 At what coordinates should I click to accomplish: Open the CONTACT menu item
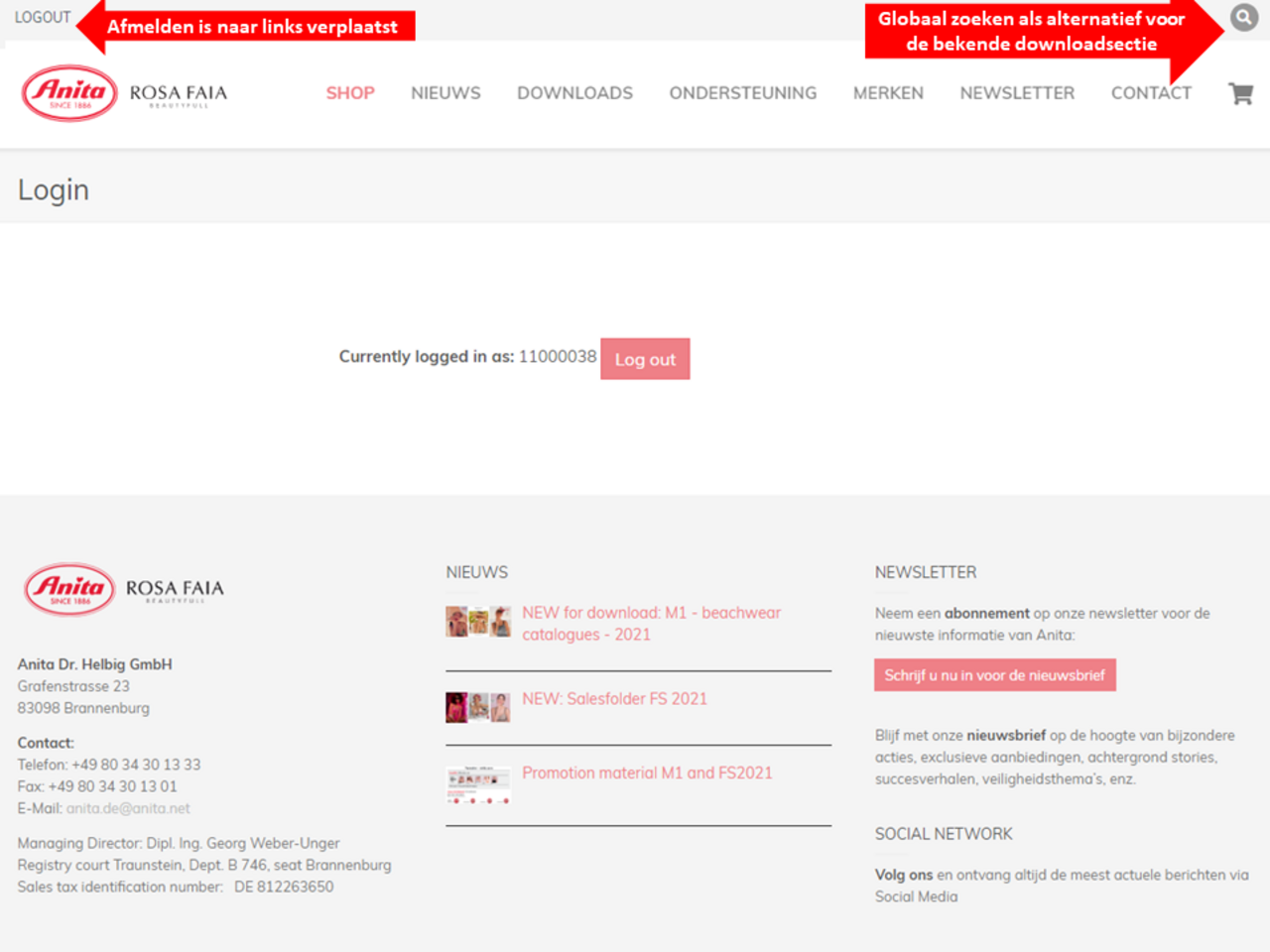pyautogui.click(x=1151, y=93)
